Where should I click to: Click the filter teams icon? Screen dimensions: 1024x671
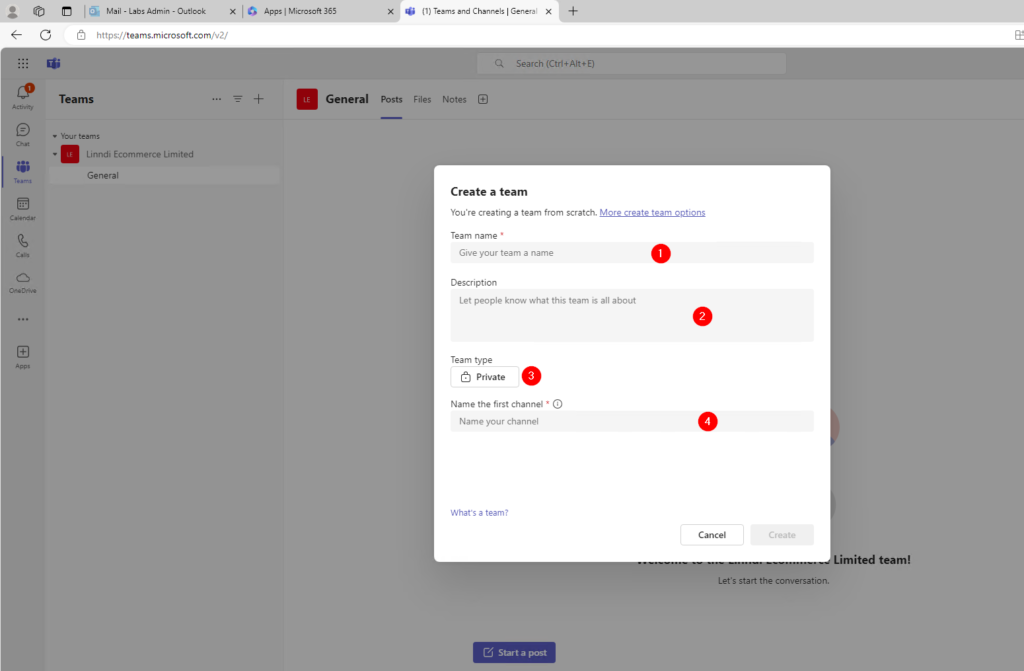click(x=238, y=99)
